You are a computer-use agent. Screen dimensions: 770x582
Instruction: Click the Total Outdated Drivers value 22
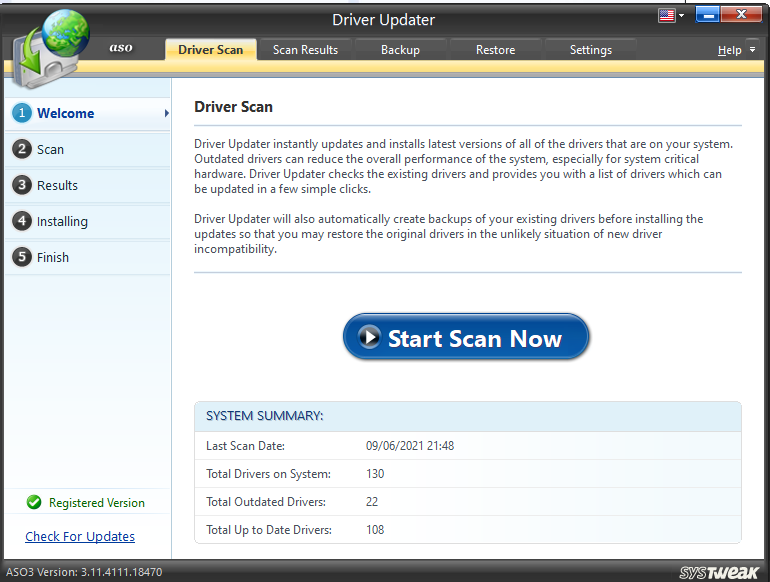[x=372, y=502]
